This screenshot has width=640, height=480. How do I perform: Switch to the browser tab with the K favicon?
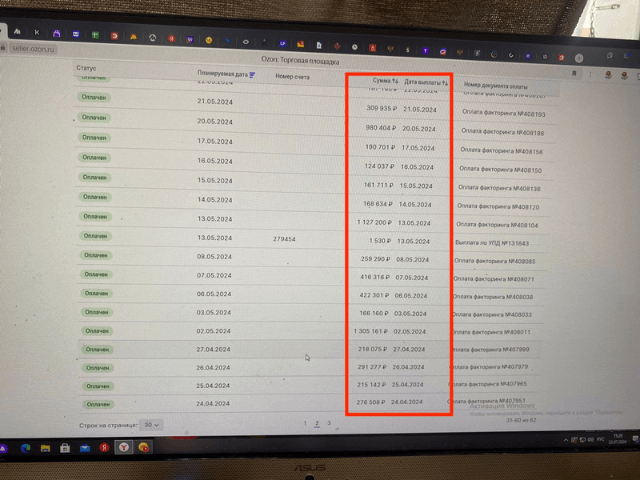coord(37,32)
